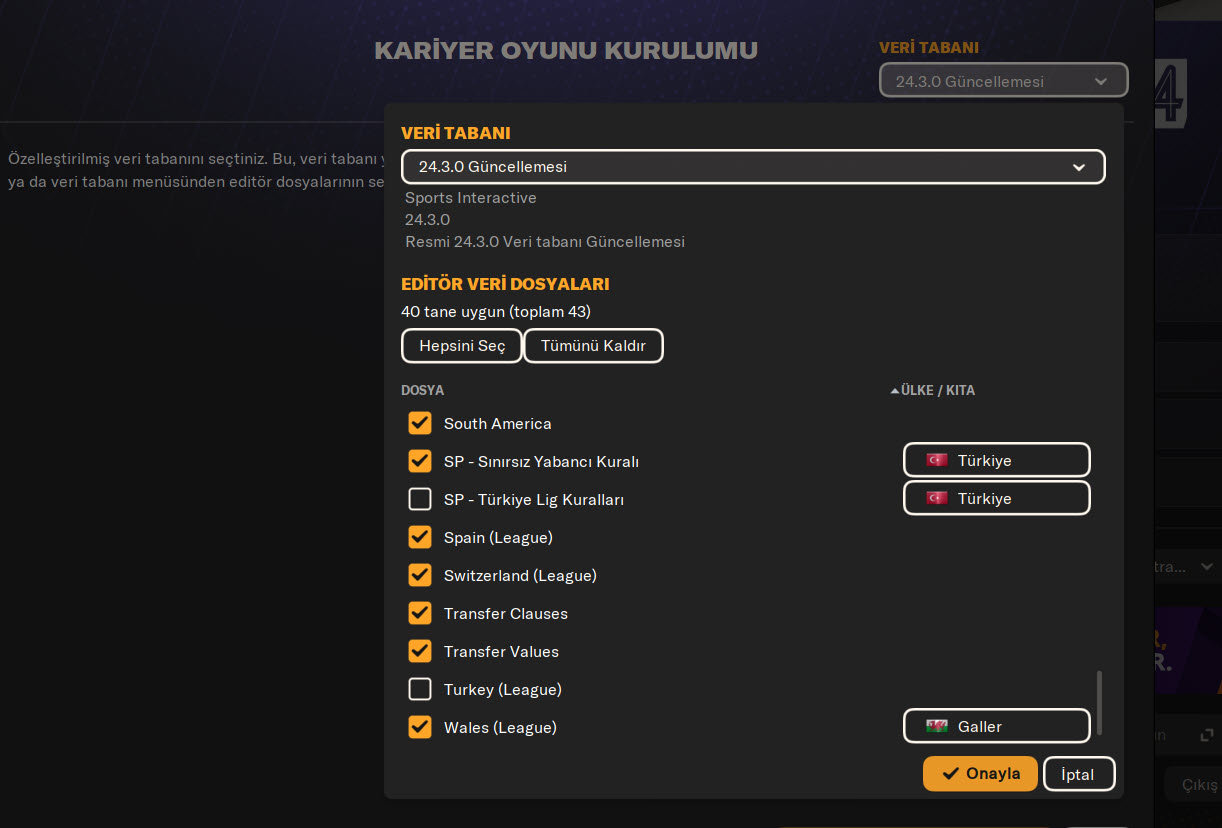Click the file list scrollbar
1222x828 pixels.
pyautogui.click(x=1099, y=702)
